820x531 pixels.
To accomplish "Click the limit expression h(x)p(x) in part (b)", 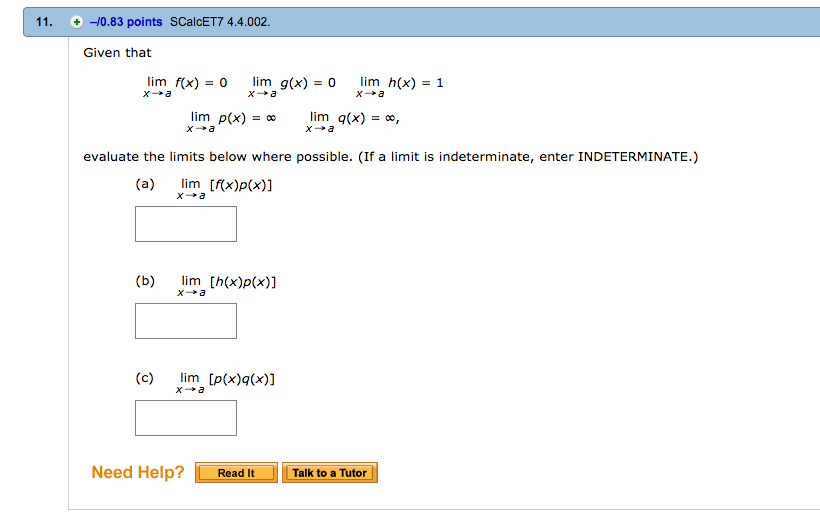I will pyautogui.click(x=226, y=286).
